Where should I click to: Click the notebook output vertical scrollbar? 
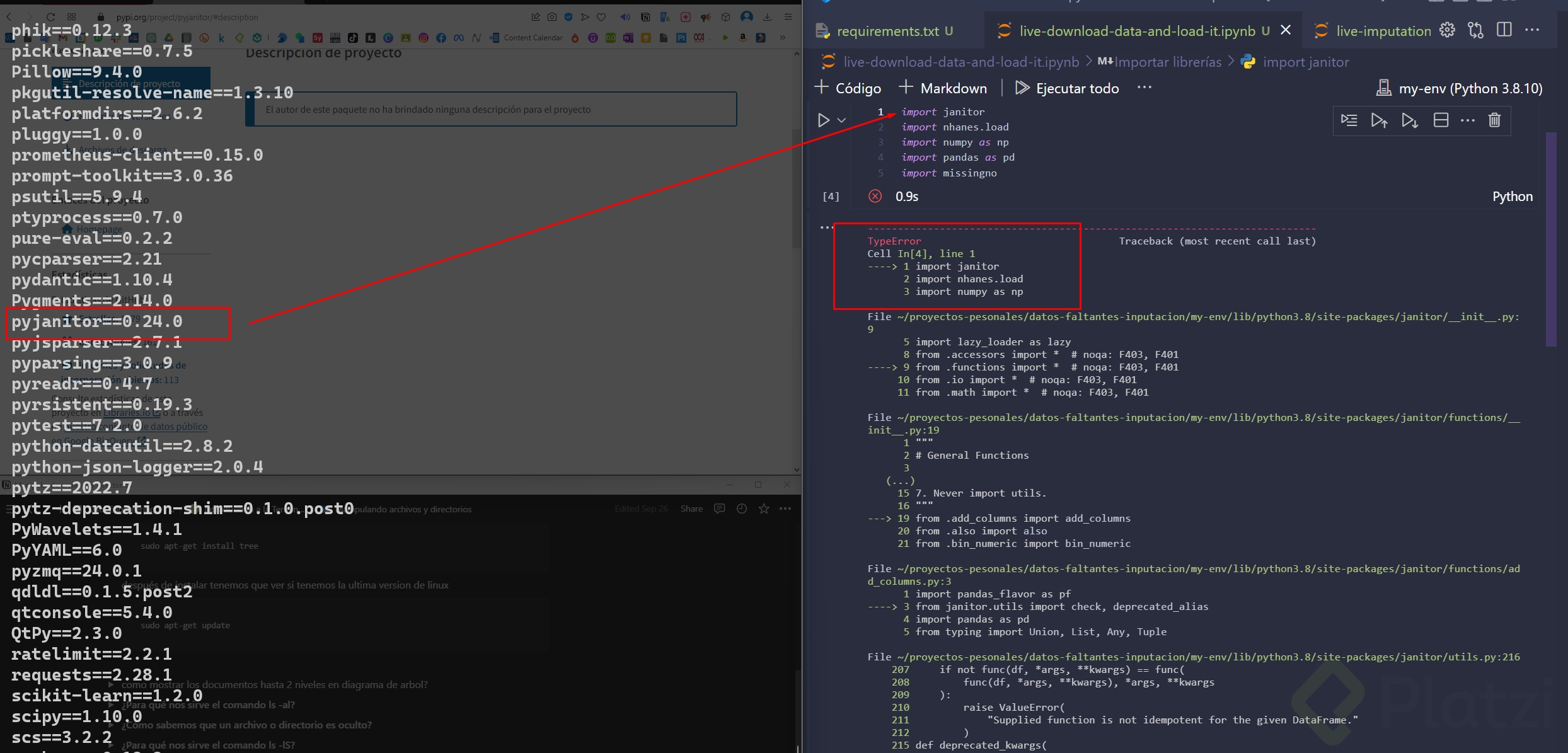pyautogui.click(x=1551, y=239)
